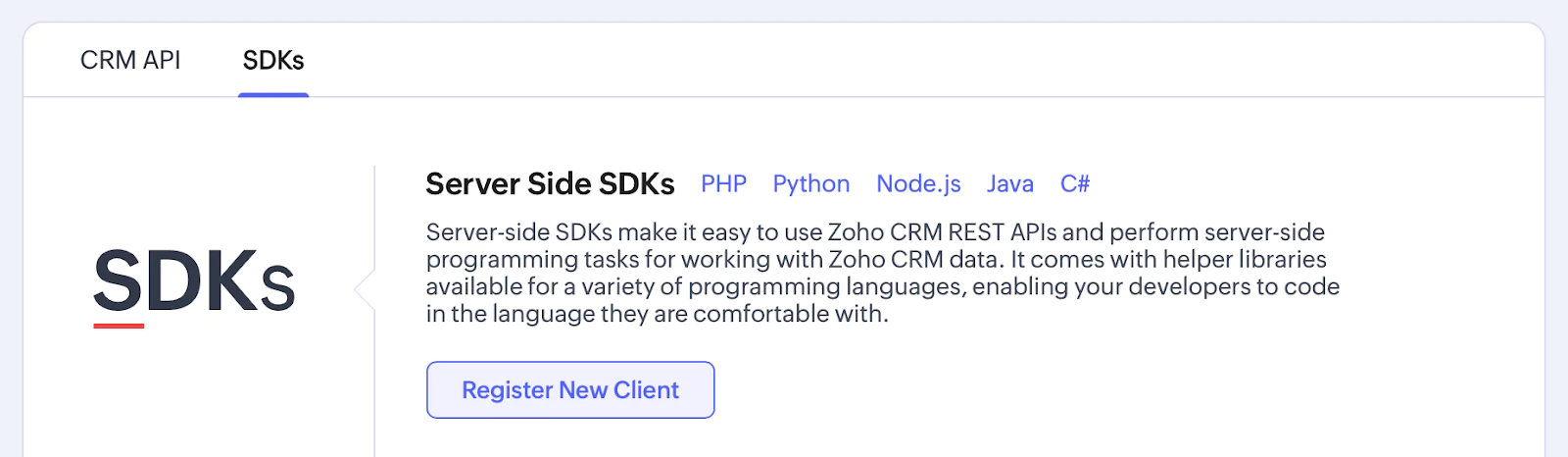Open the C# SDK link
The width and height of the screenshot is (1568, 457).
[1075, 184]
